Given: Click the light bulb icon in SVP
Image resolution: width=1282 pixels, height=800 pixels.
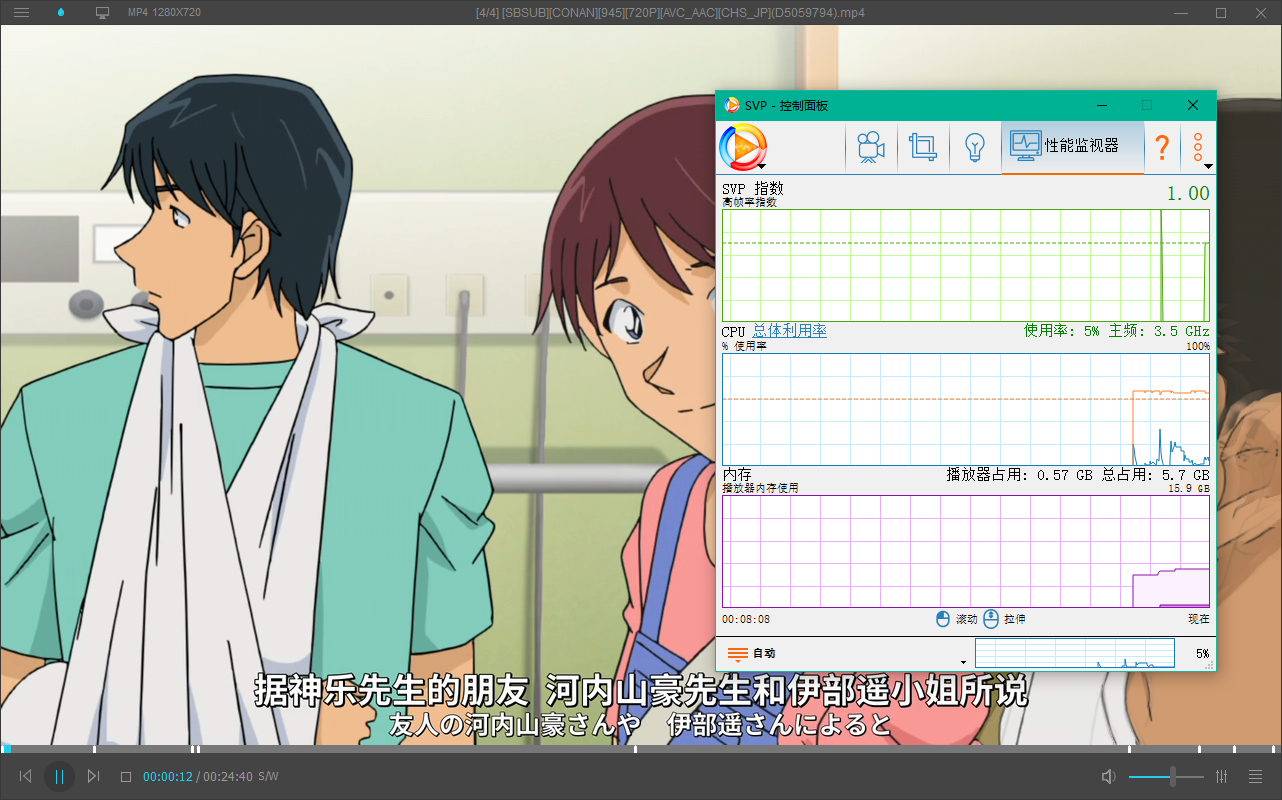Looking at the screenshot, I should [974, 147].
